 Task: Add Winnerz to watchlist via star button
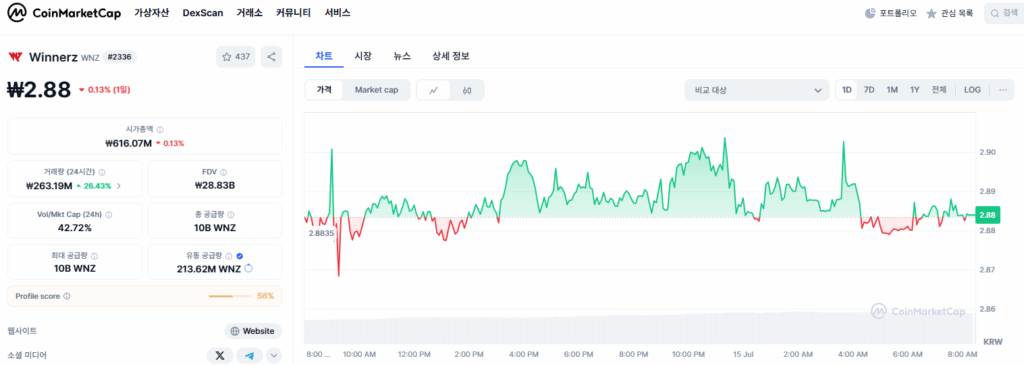[x=236, y=57]
